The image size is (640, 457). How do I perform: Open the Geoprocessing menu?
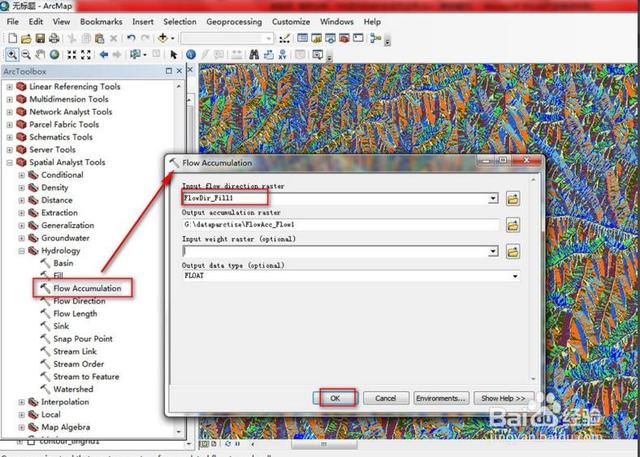coord(234,22)
